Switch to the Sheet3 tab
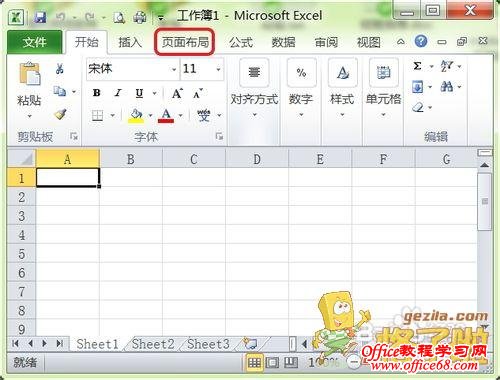Viewport: 500px width, 380px height. pyautogui.click(x=208, y=344)
